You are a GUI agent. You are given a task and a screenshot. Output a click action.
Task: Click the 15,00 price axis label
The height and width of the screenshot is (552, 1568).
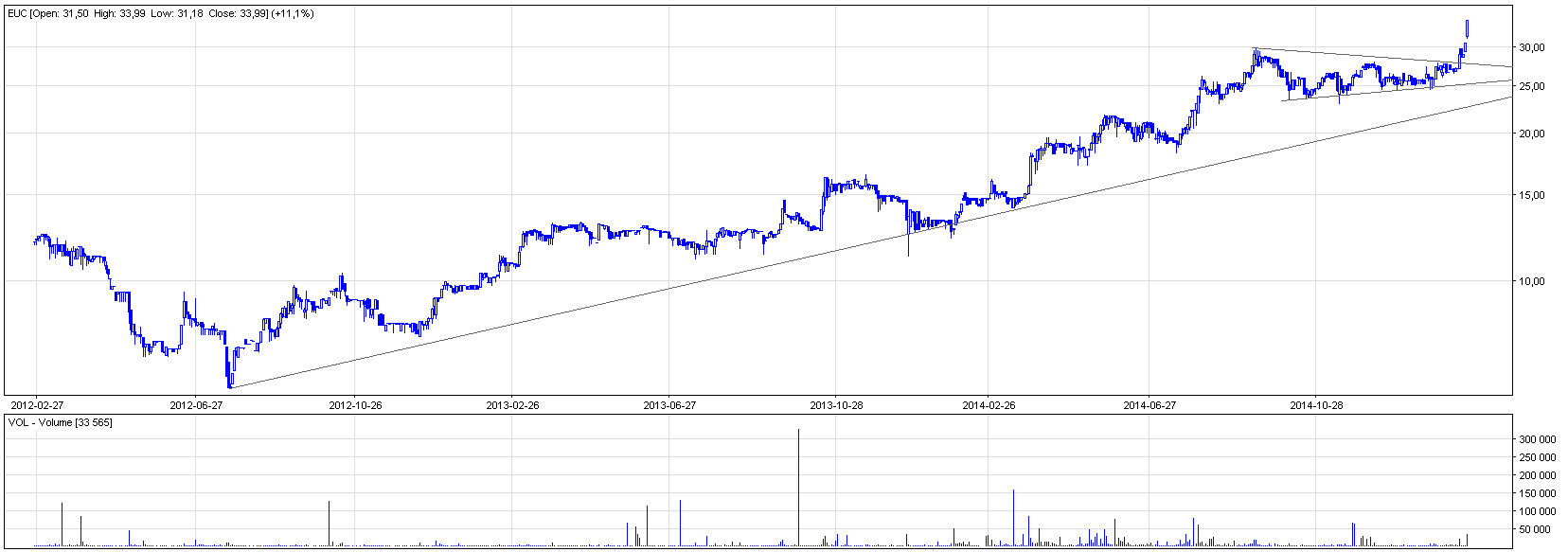click(x=1532, y=195)
